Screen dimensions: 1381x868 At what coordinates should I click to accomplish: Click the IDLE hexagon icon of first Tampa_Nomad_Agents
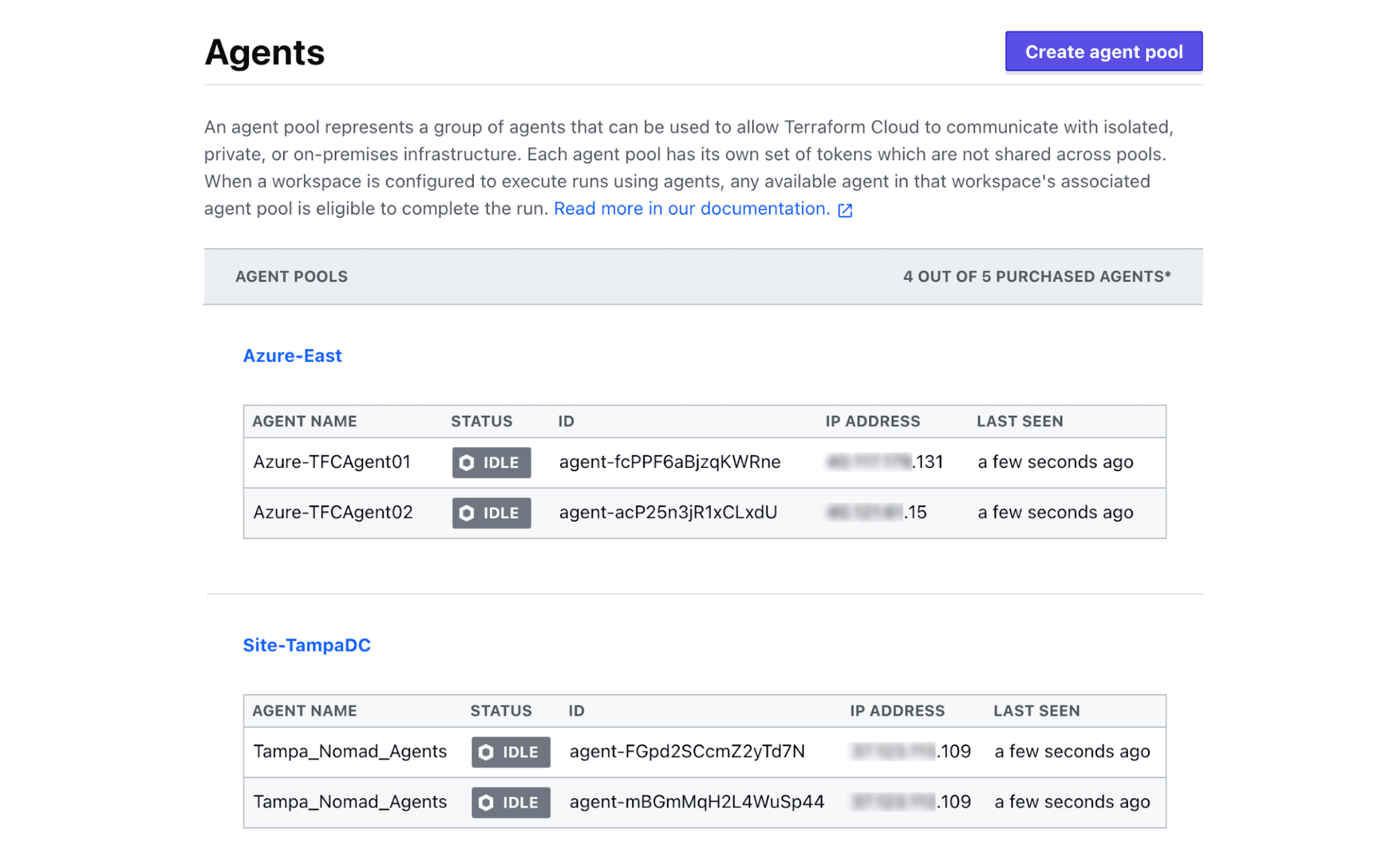click(486, 752)
